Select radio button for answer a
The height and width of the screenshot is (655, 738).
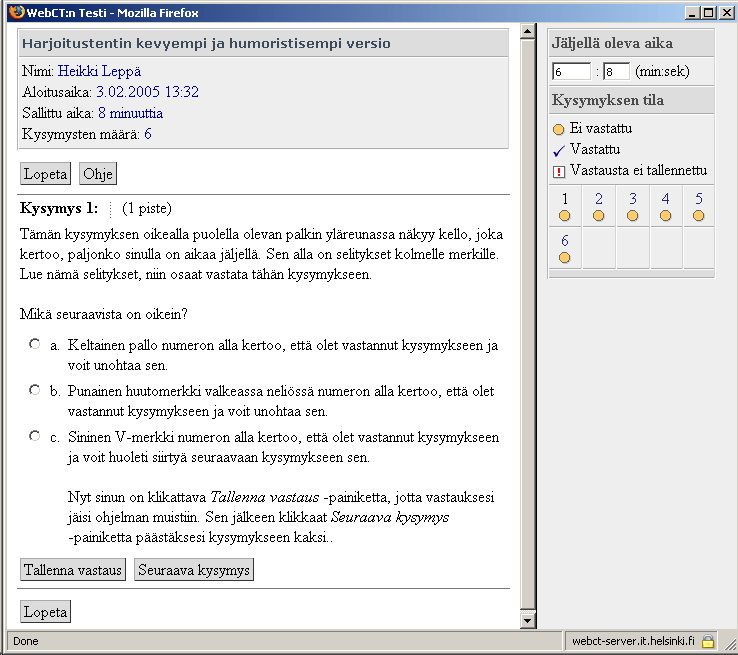coord(34,344)
